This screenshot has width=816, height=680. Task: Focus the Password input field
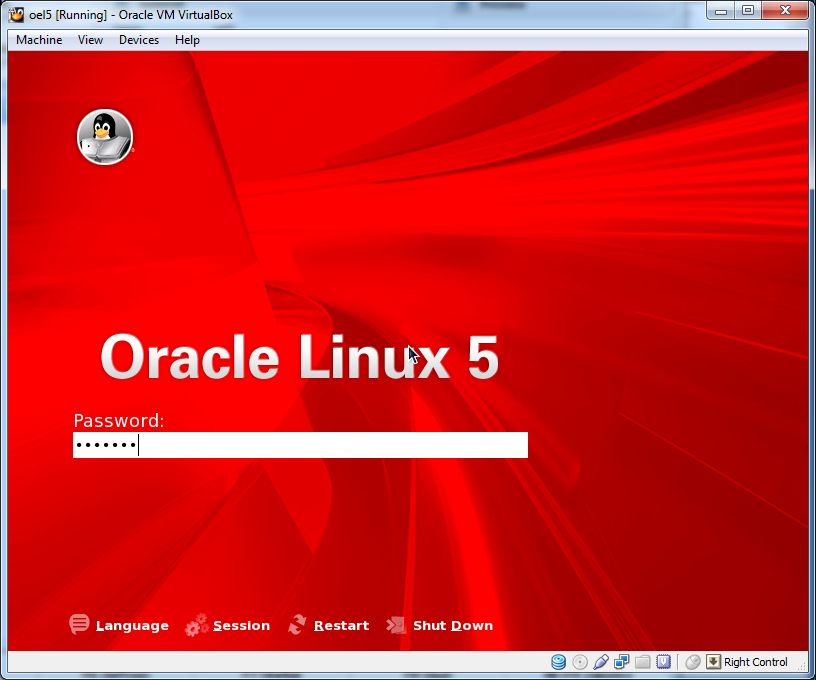click(x=300, y=445)
